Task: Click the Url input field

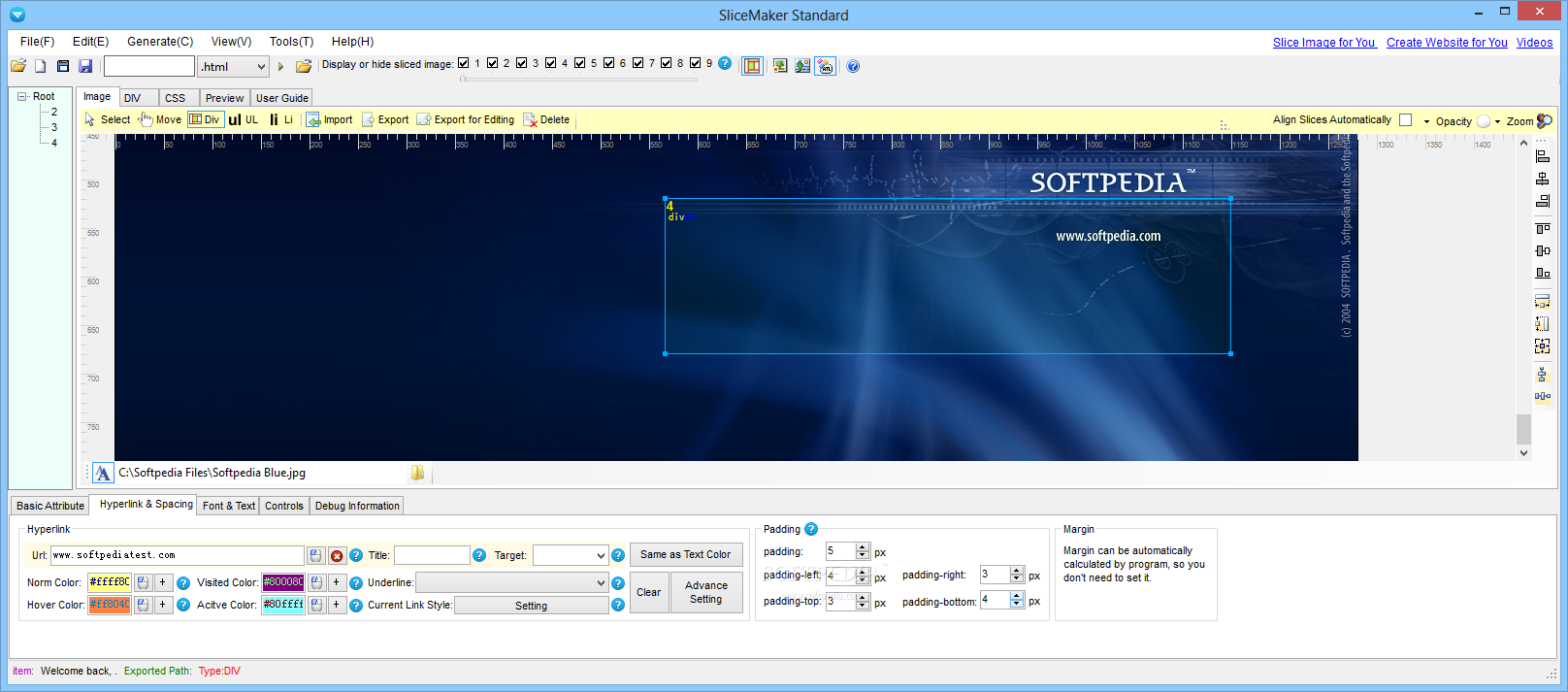Action: click(178, 555)
